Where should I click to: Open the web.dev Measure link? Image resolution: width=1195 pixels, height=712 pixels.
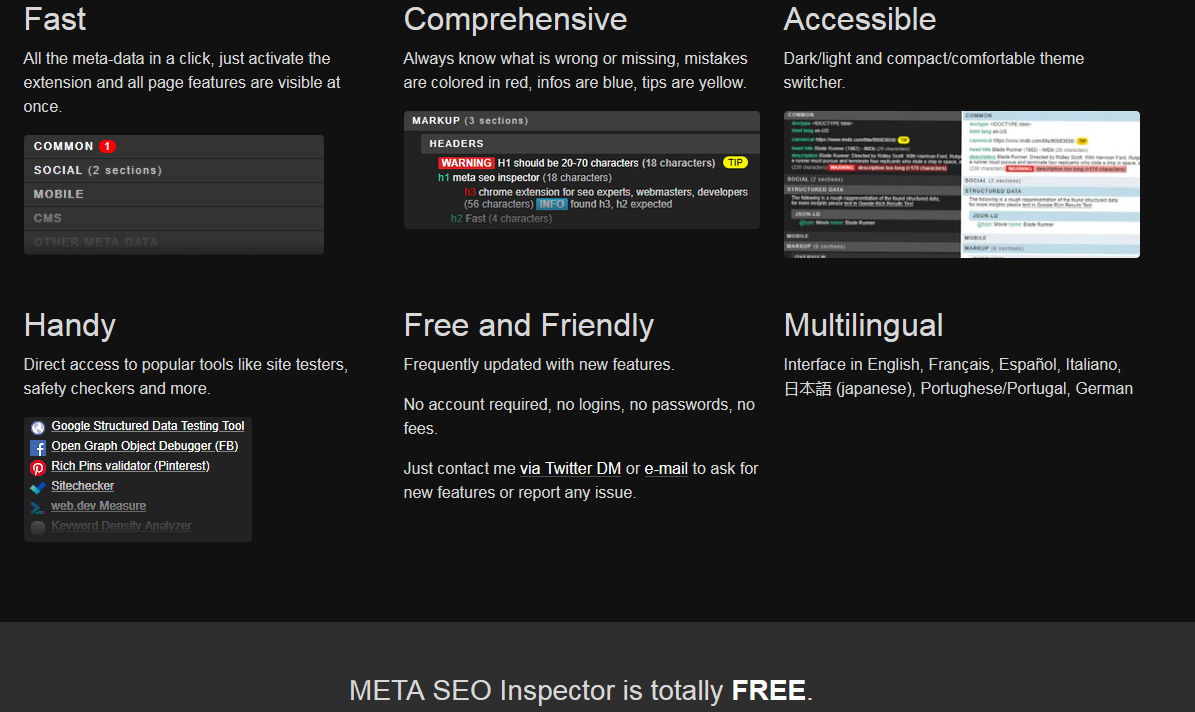click(x=98, y=505)
